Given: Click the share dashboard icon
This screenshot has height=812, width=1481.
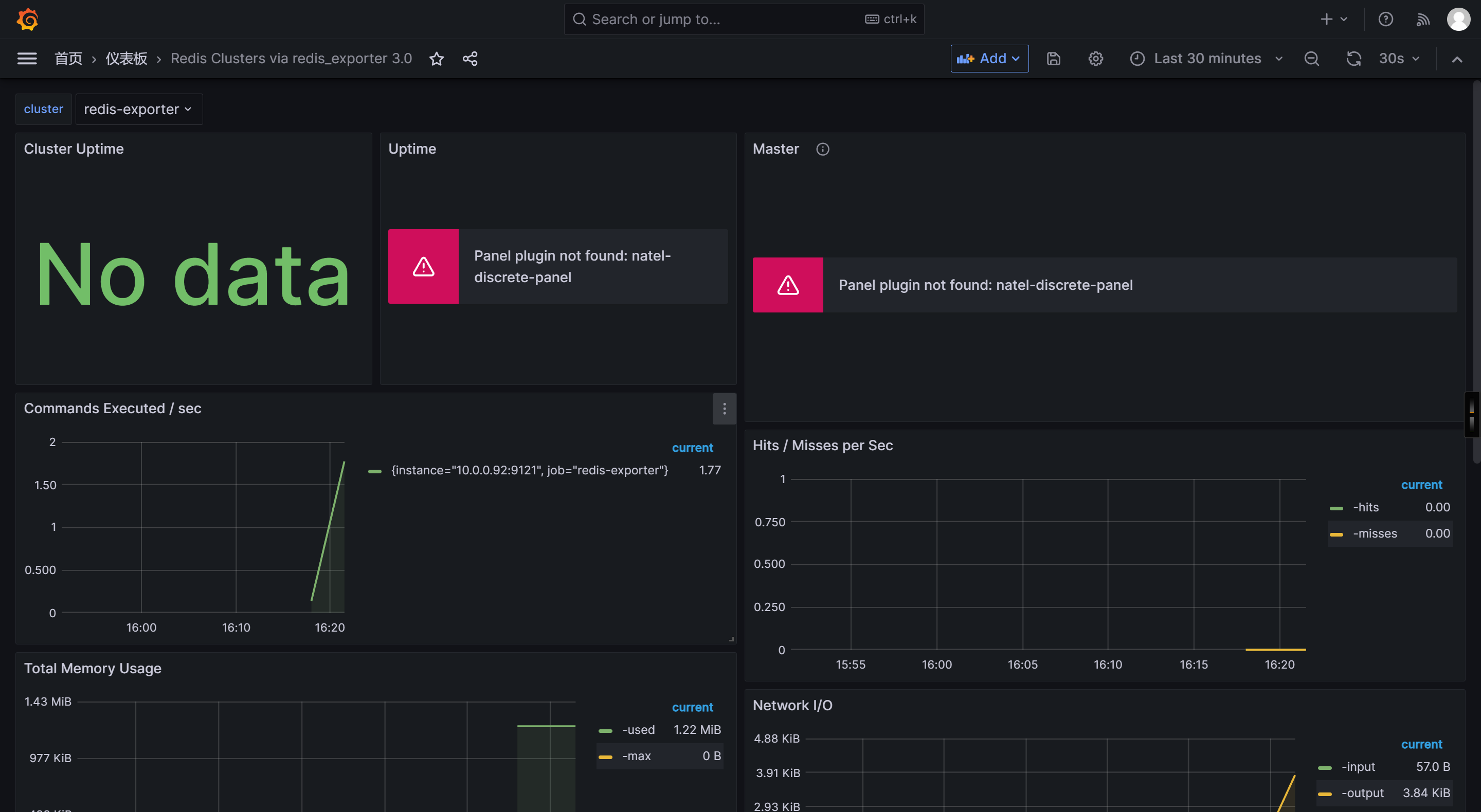Looking at the screenshot, I should tap(469, 59).
